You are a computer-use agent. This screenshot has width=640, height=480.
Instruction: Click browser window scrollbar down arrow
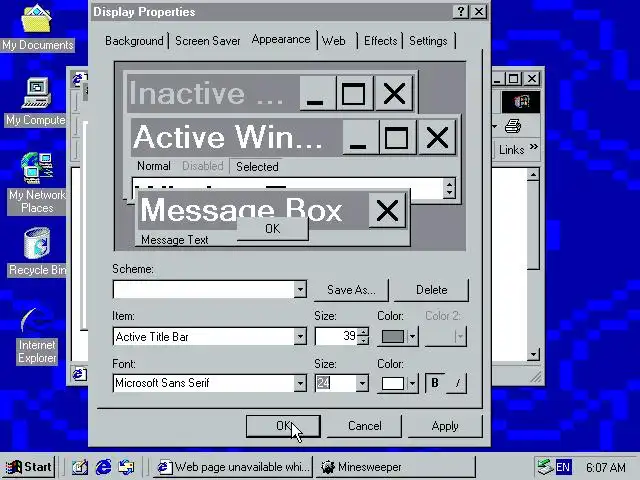pos(533,354)
